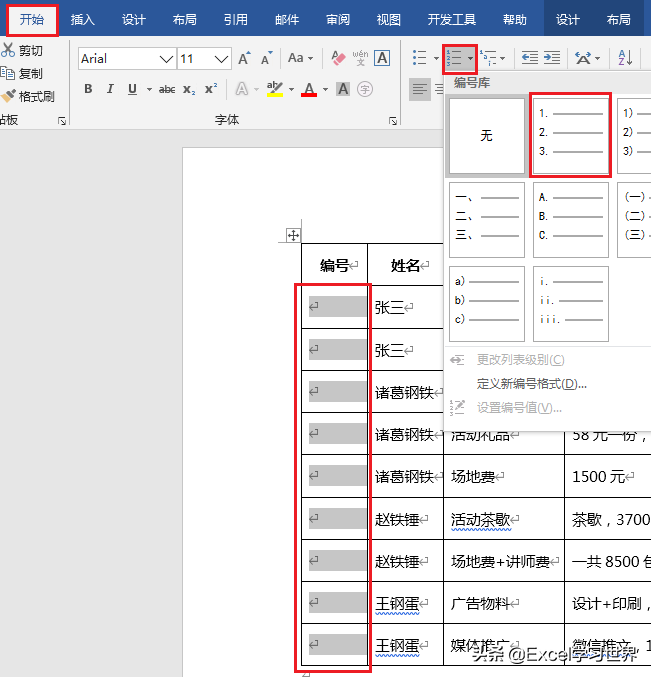Viewport: 651px width, 677px height.
Task: Switch to the 开始 (Home) tab
Action: pyautogui.click(x=32, y=19)
